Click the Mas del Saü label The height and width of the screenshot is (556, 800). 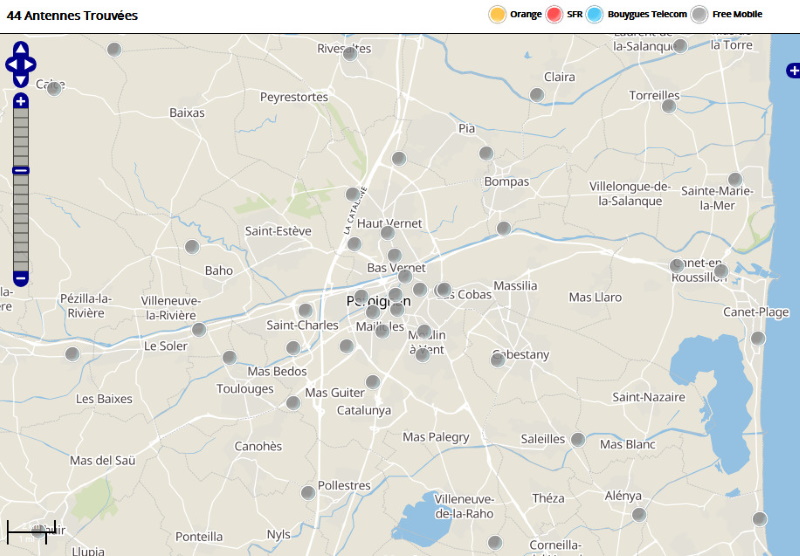click(103, 461)
